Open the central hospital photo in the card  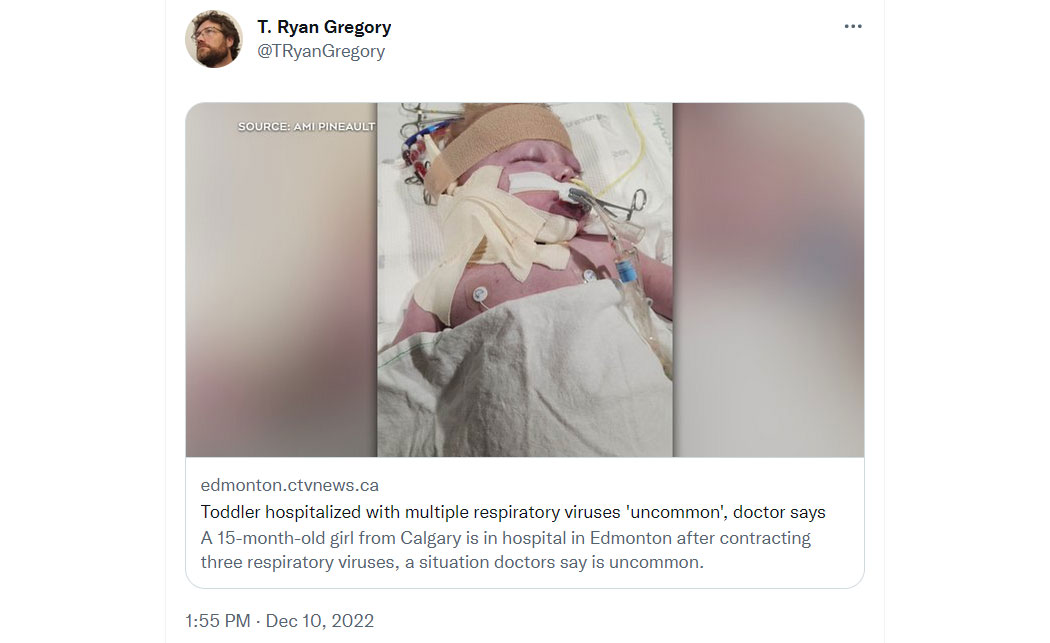coord(525,280)
